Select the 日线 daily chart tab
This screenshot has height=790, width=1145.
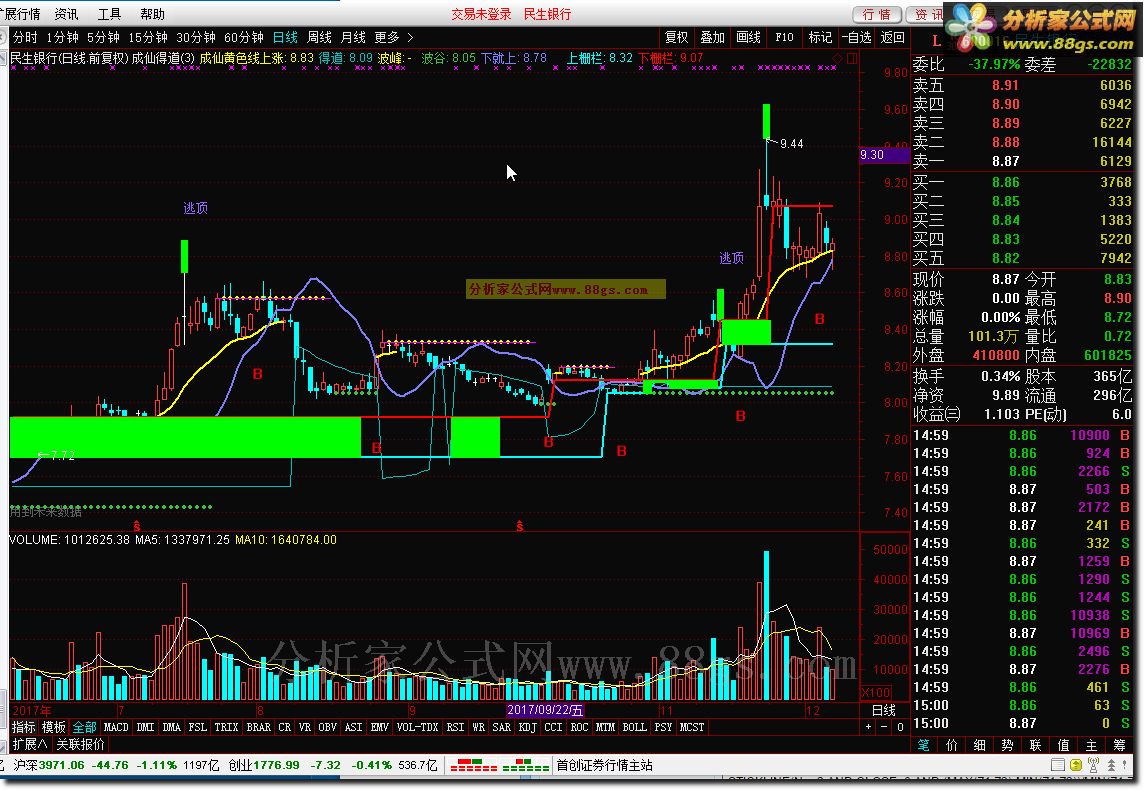point(286,37)
